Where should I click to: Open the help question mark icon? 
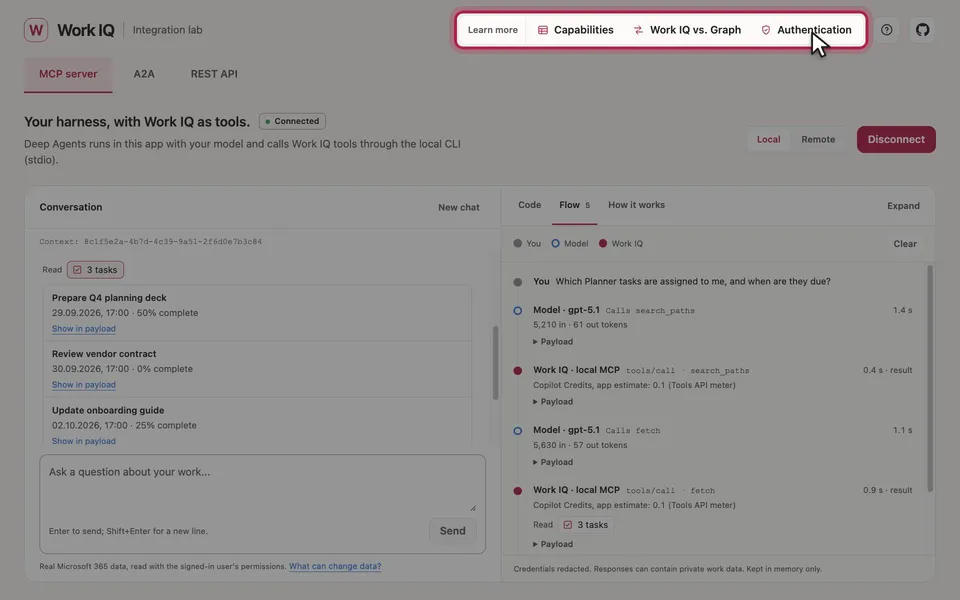click(887, 30)
